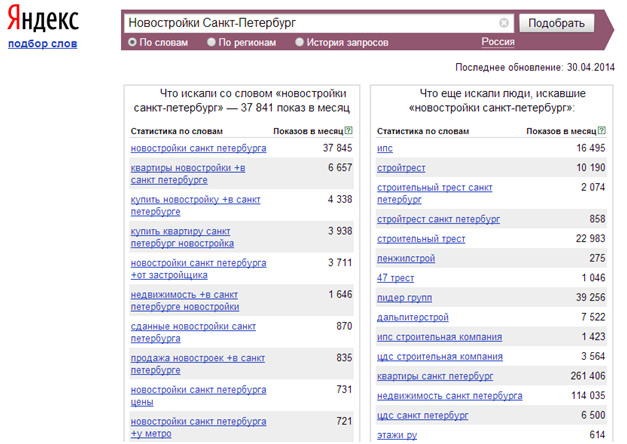Click the impressions value '22 983'
The height and width of the screenshot is (444, 627).
click(x=591, y=238)
